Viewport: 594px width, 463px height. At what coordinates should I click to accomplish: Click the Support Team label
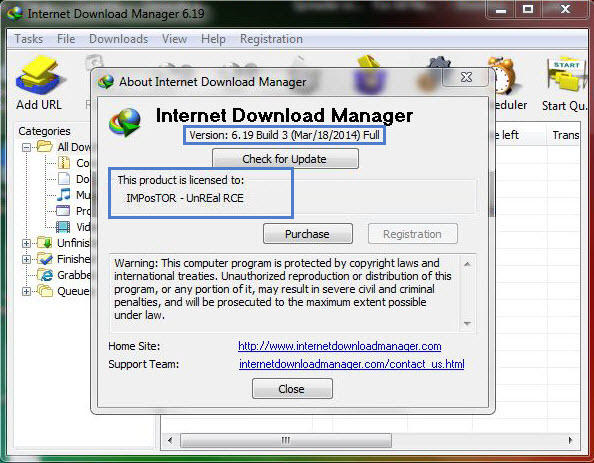pyautogui.click(x=143, y=364)
